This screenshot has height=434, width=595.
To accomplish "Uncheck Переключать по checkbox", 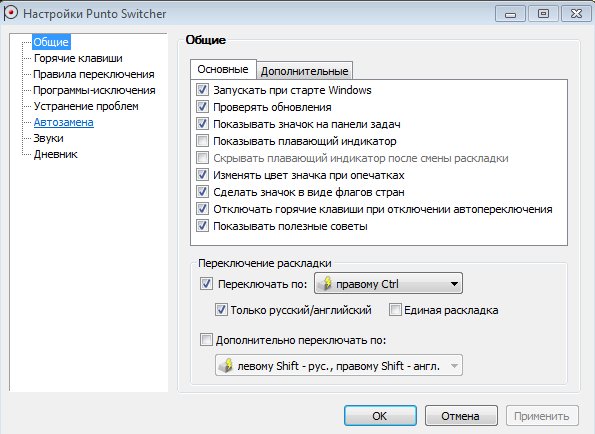I will click(206, 284).
